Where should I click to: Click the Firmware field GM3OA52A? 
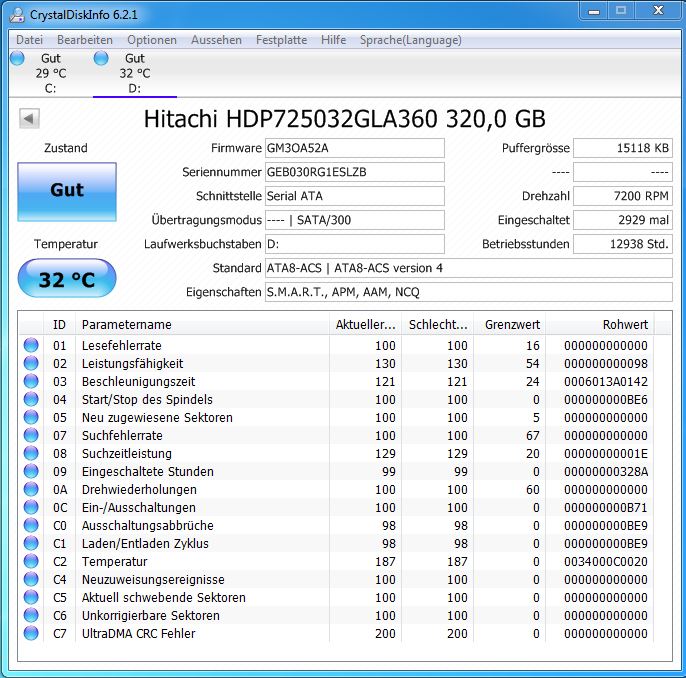pyautogui.click(x=355, y=148)
